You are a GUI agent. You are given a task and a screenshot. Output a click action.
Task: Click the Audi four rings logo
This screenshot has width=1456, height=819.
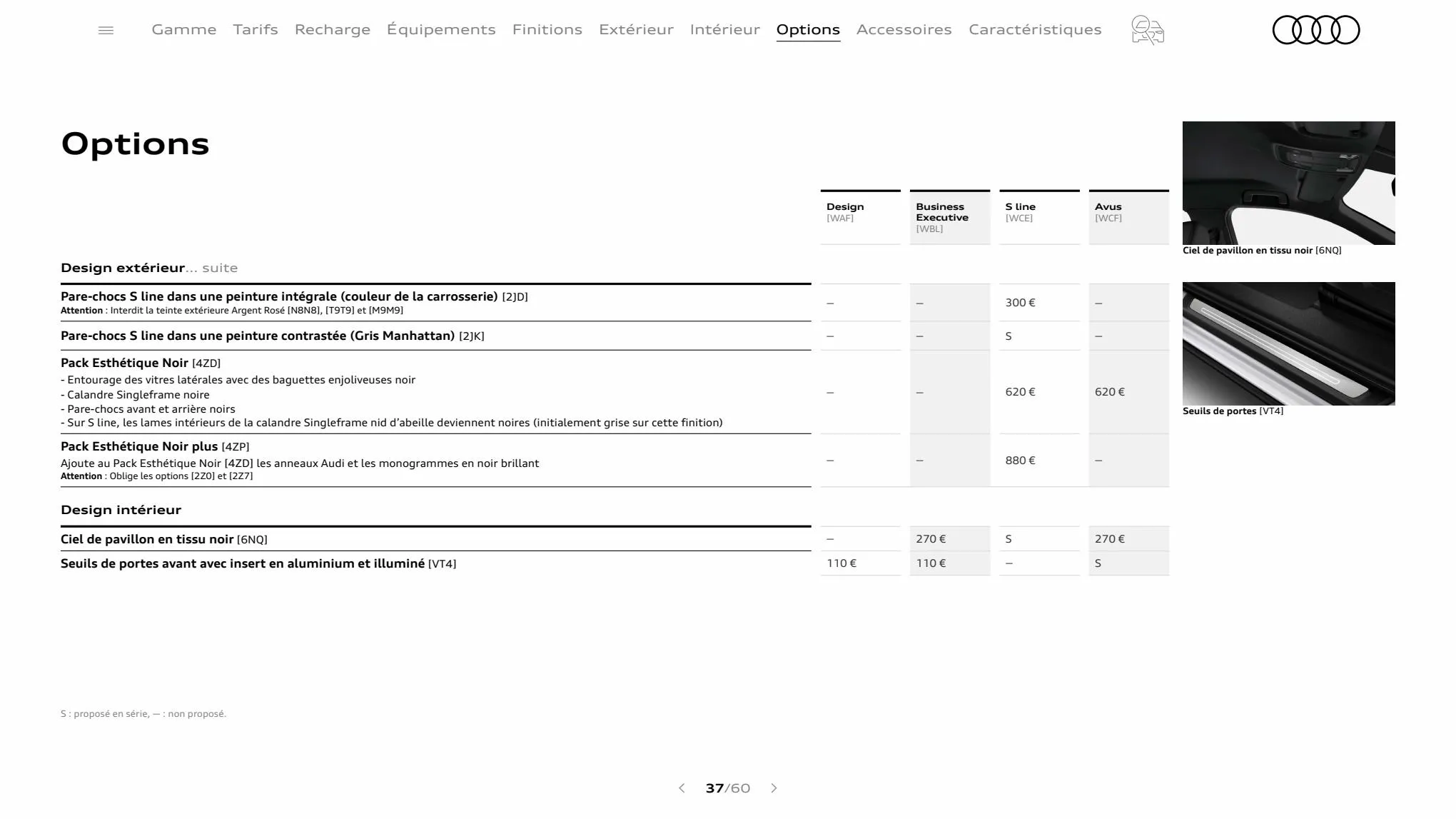click(1316, 30)
